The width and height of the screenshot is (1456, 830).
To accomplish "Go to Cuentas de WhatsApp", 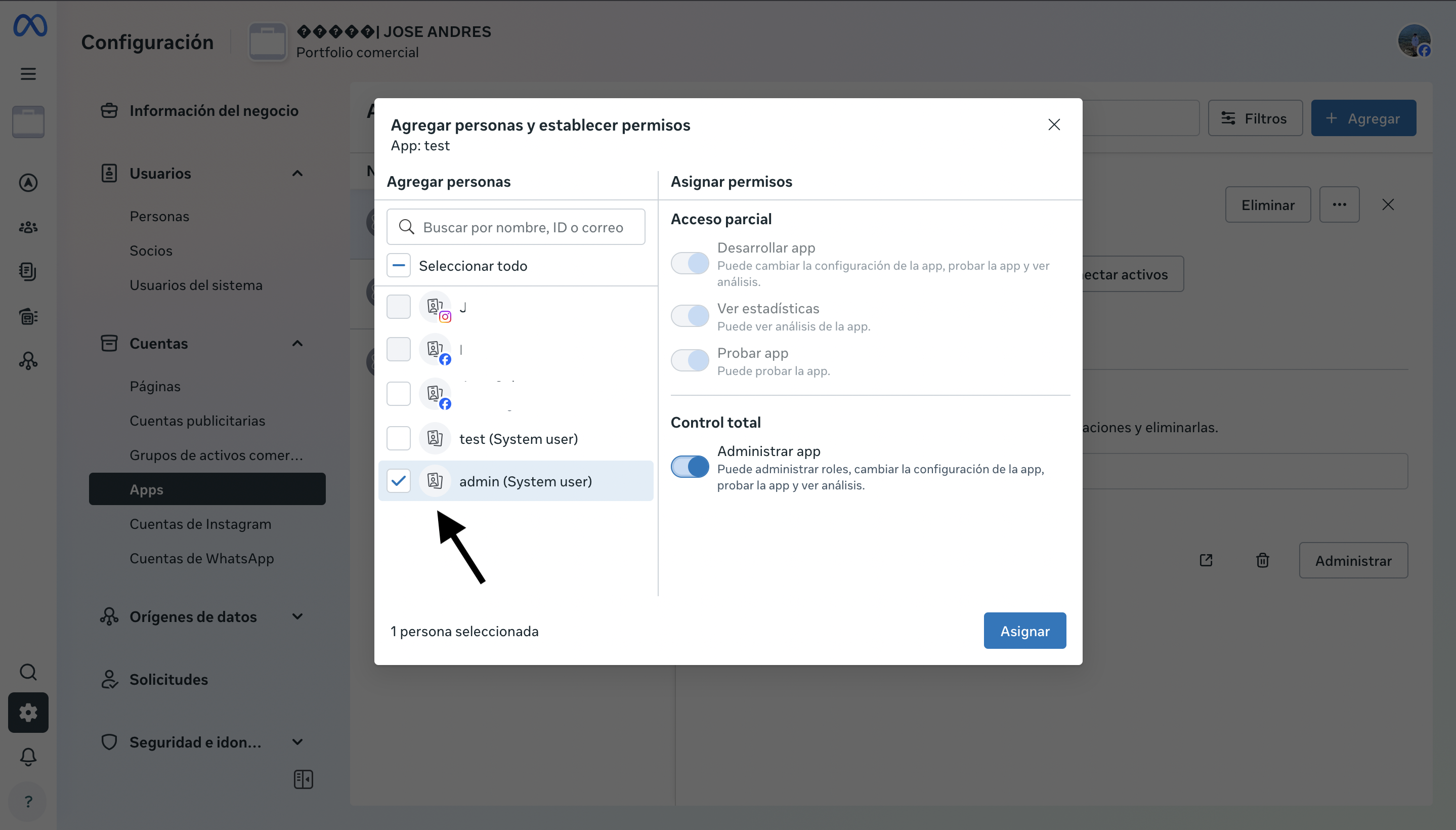I will pyautogui.click(x=201, y=559).
